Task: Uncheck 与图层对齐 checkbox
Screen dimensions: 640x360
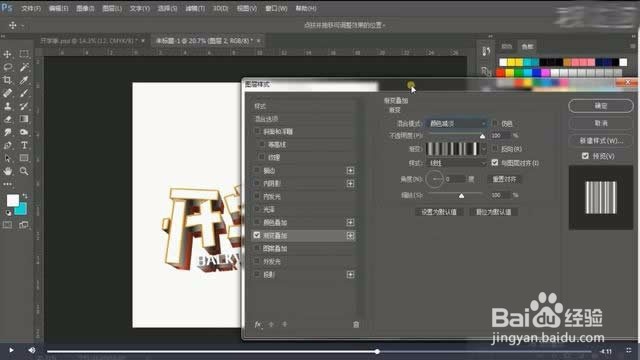Action: pos(495,162)
